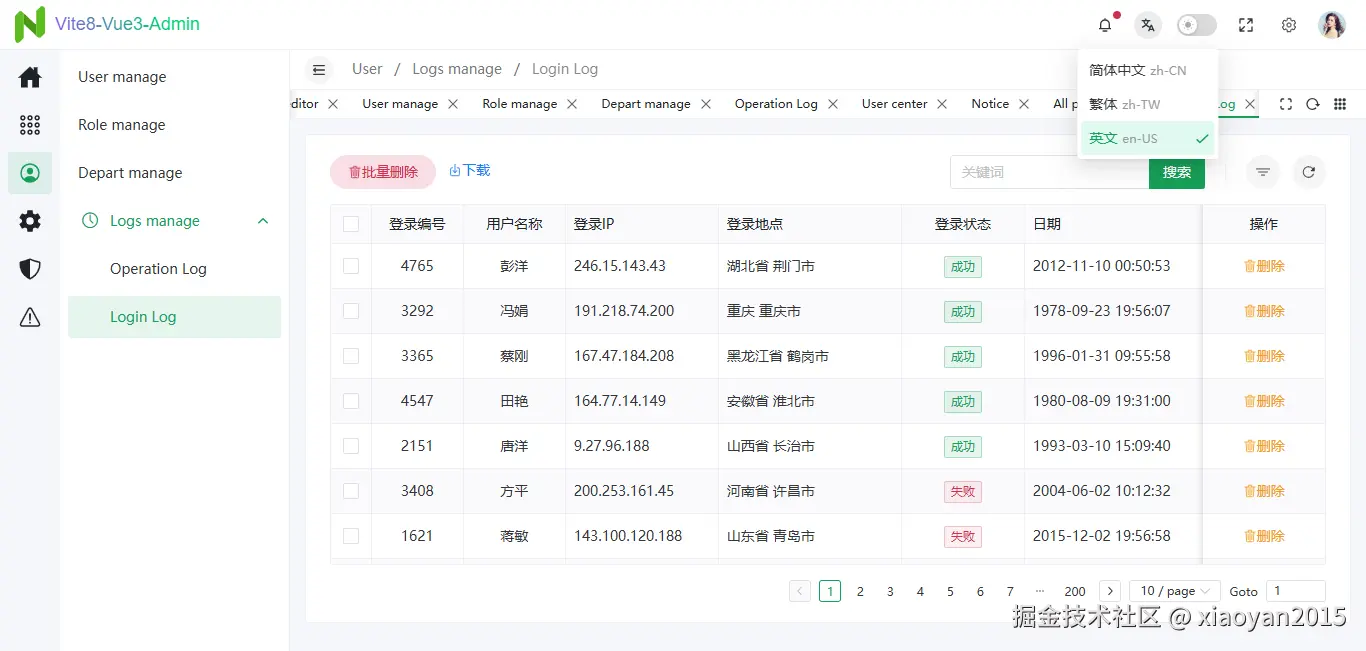1366x651 pixels.
Task: Close the Operation Log tab
Action: [x=833, y=104]
